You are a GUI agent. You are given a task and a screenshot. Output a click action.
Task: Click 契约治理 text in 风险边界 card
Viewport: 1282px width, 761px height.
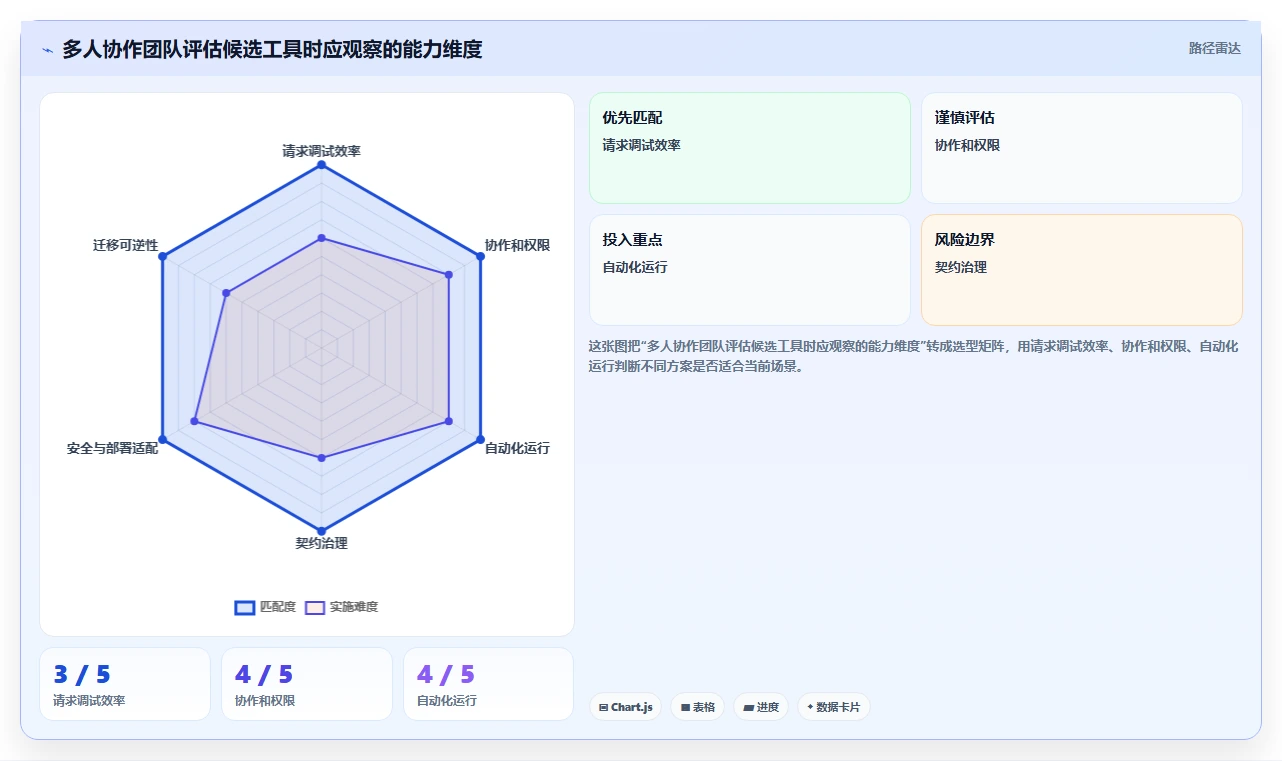pyautogui.click(x=961, y=267)
